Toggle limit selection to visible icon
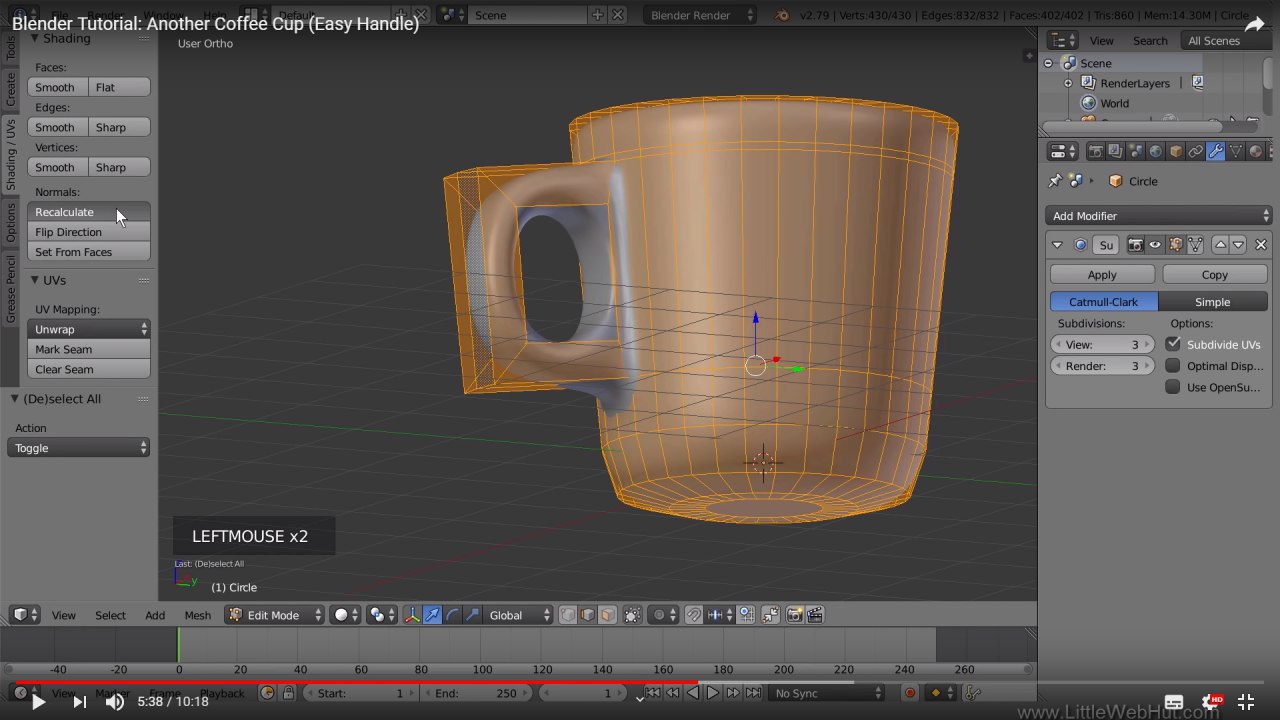The height and width of the screenshot is (720, 1280). tap(632, 615)
